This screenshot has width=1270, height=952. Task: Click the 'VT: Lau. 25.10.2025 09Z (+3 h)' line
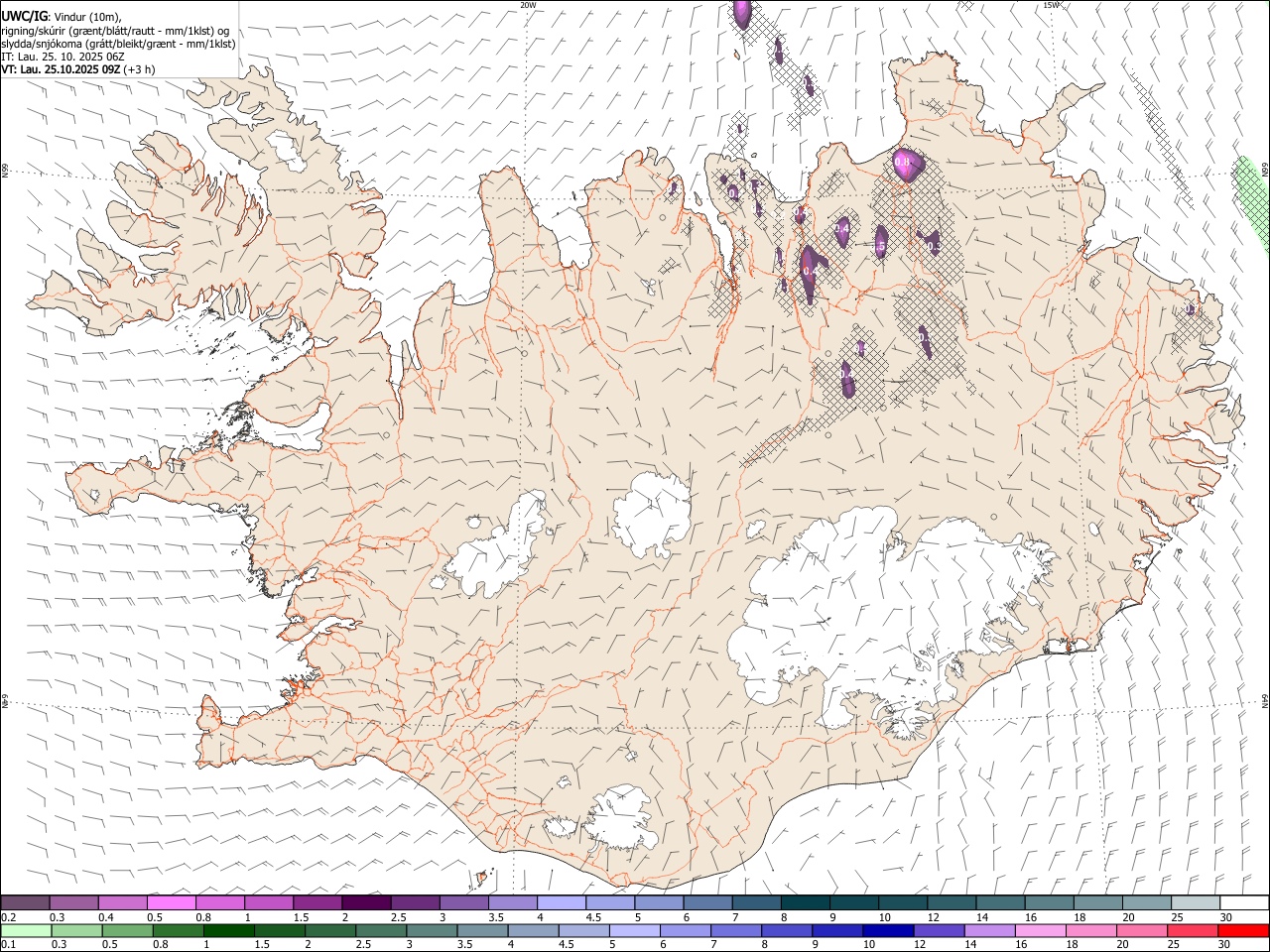tap(78, 69)
